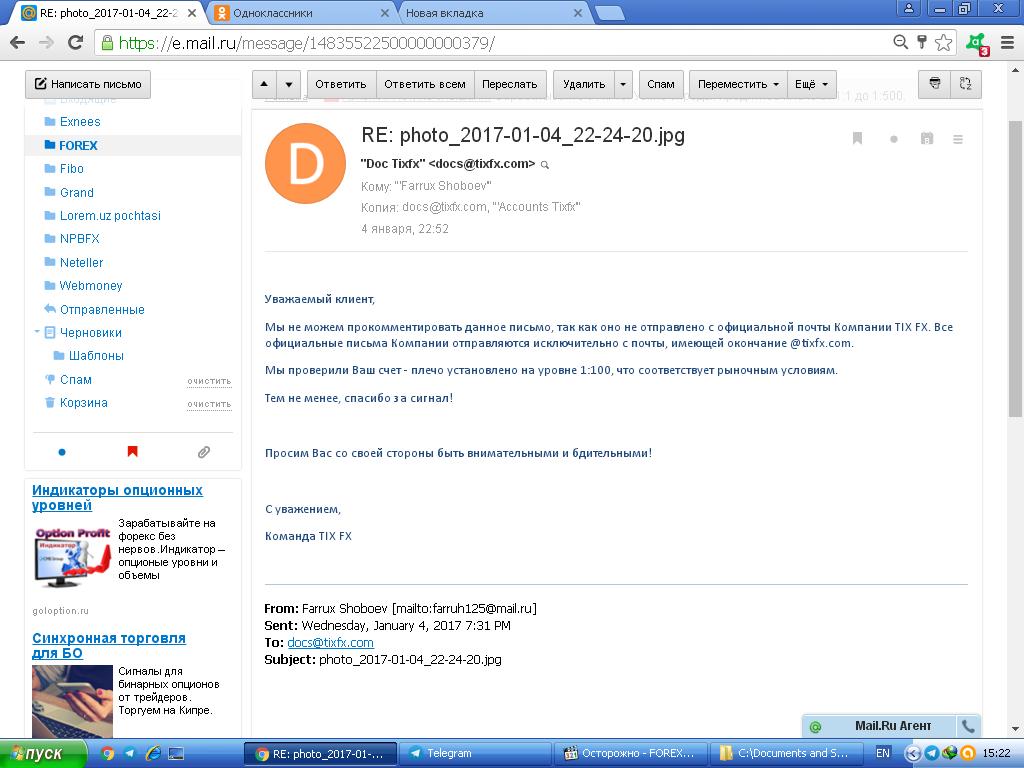The width and height of the screenshot is (1024, 768).
Task: Close the Одноклассники tab
Action: (x=385, y=12)
